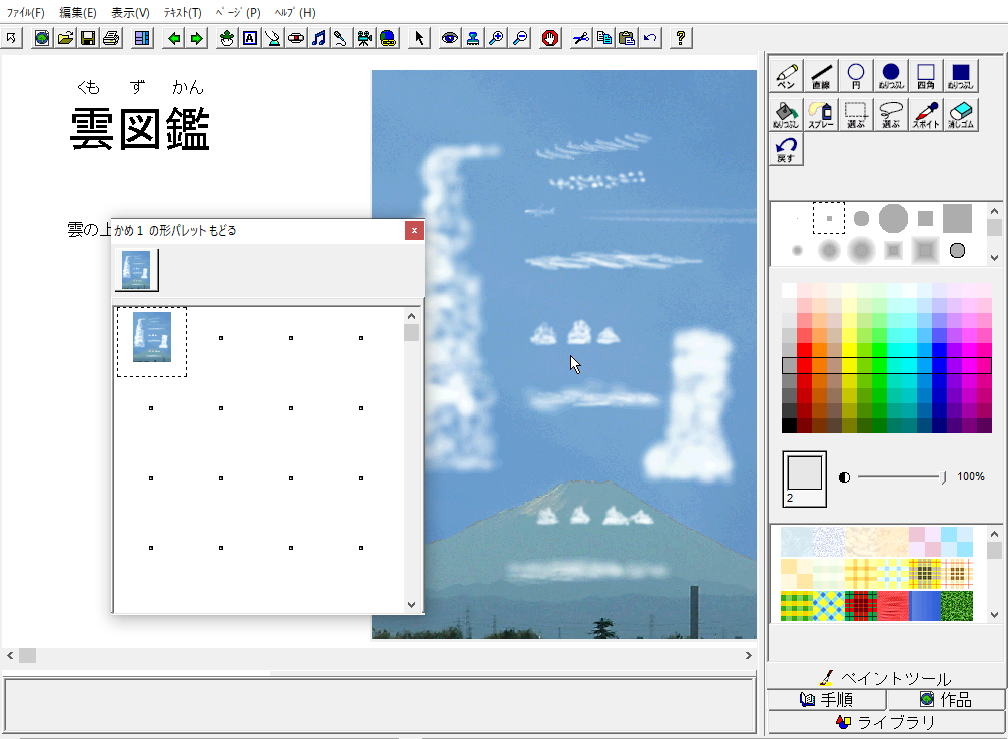Select the large round brush shape
Viewport: 1008px width, 739px height.
893,218
